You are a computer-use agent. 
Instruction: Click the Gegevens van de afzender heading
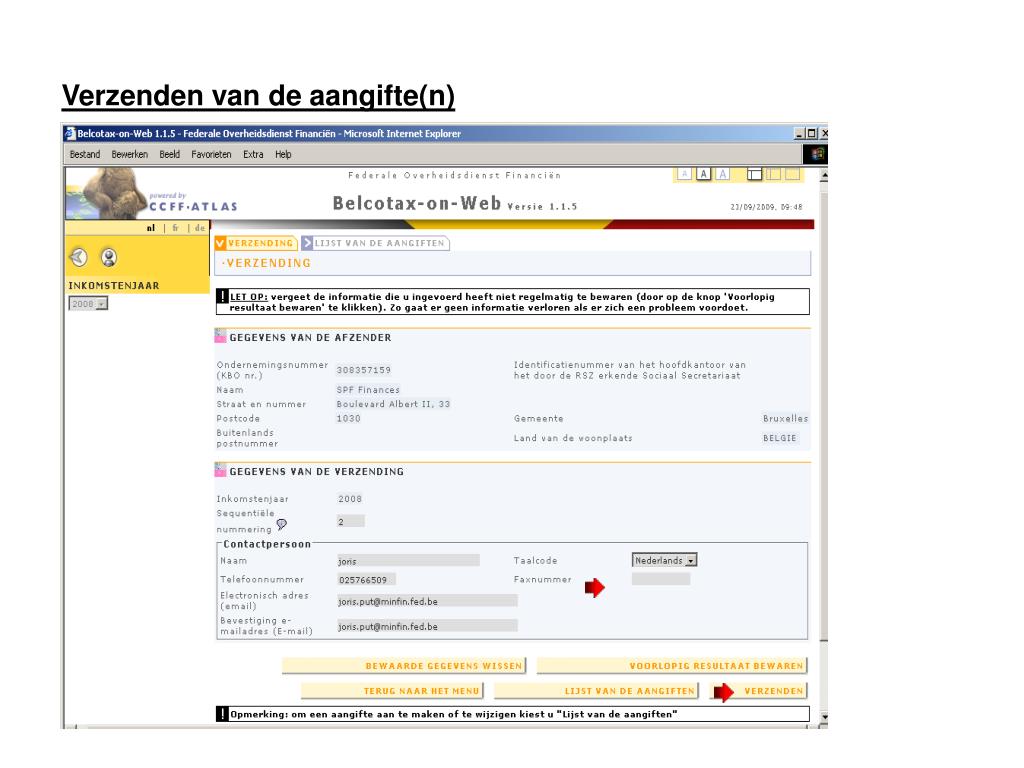point(310,337)
